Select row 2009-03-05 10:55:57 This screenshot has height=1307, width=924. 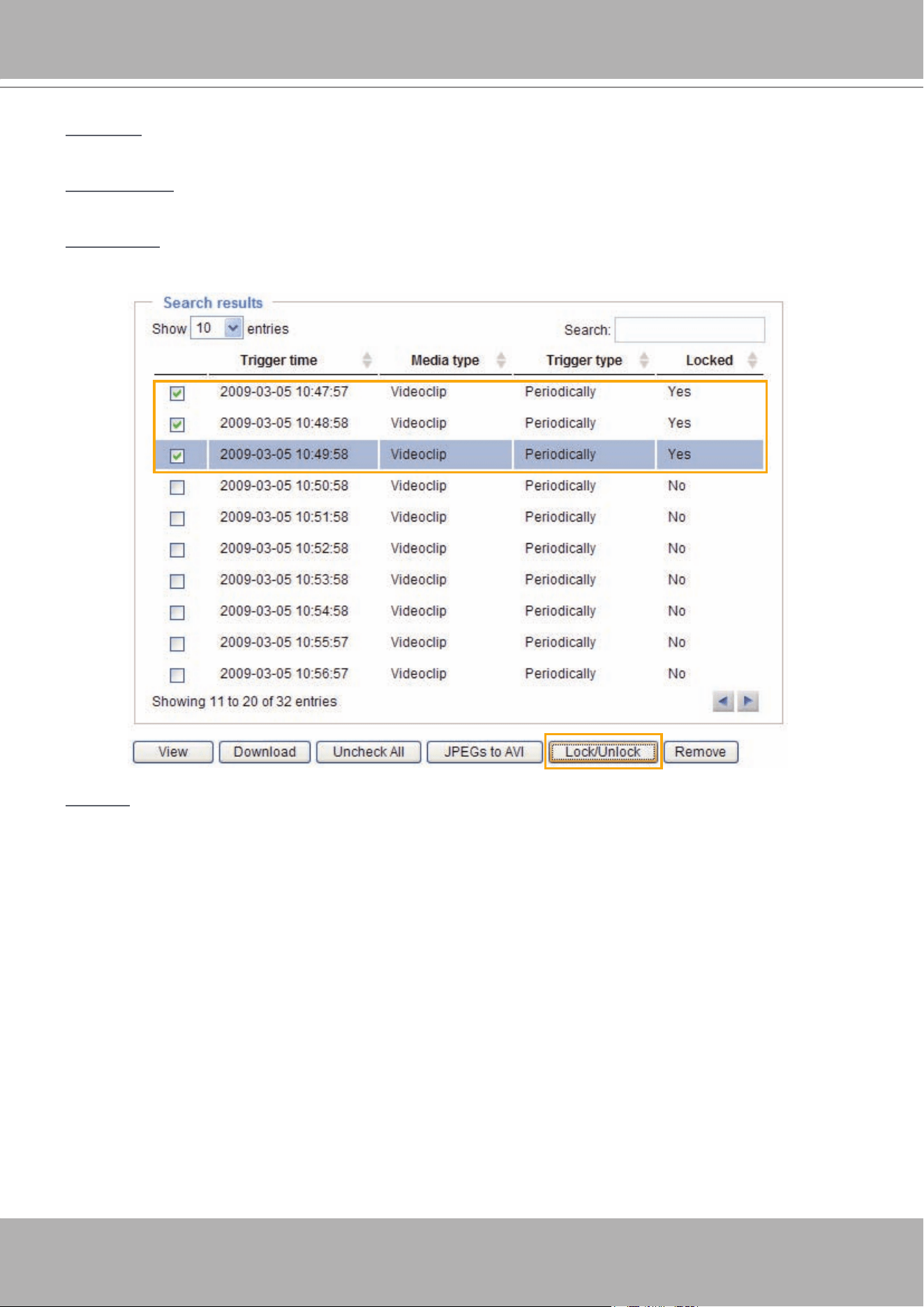[459, 642]
